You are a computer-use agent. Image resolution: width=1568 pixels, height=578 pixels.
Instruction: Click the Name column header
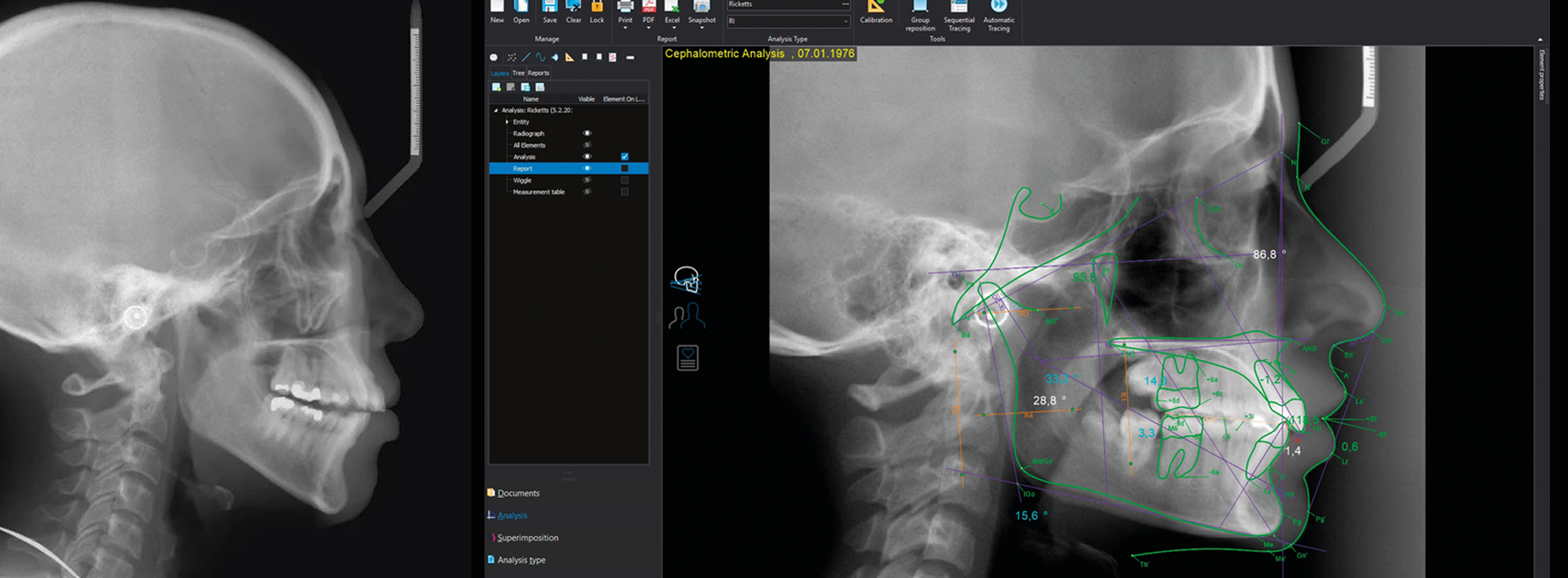[531, 99]
